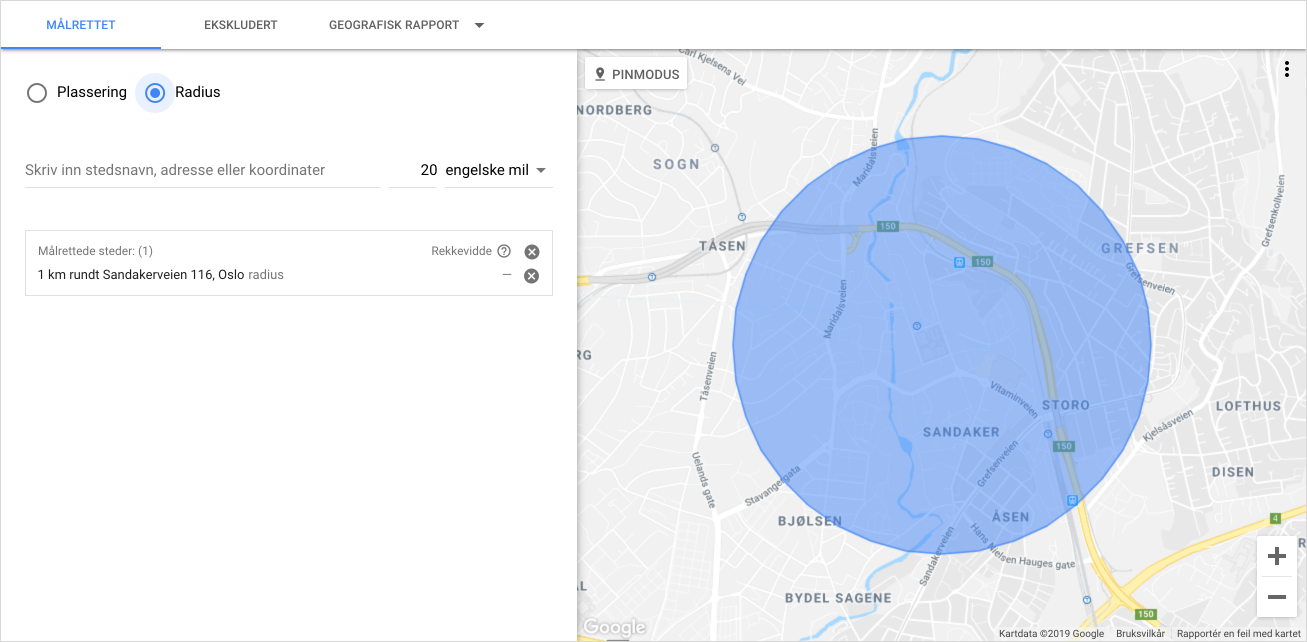The image size is (1307, 642).
Task: Open the map three-dot options menu
Action: pyautogui.click(x=1286, y=69)
